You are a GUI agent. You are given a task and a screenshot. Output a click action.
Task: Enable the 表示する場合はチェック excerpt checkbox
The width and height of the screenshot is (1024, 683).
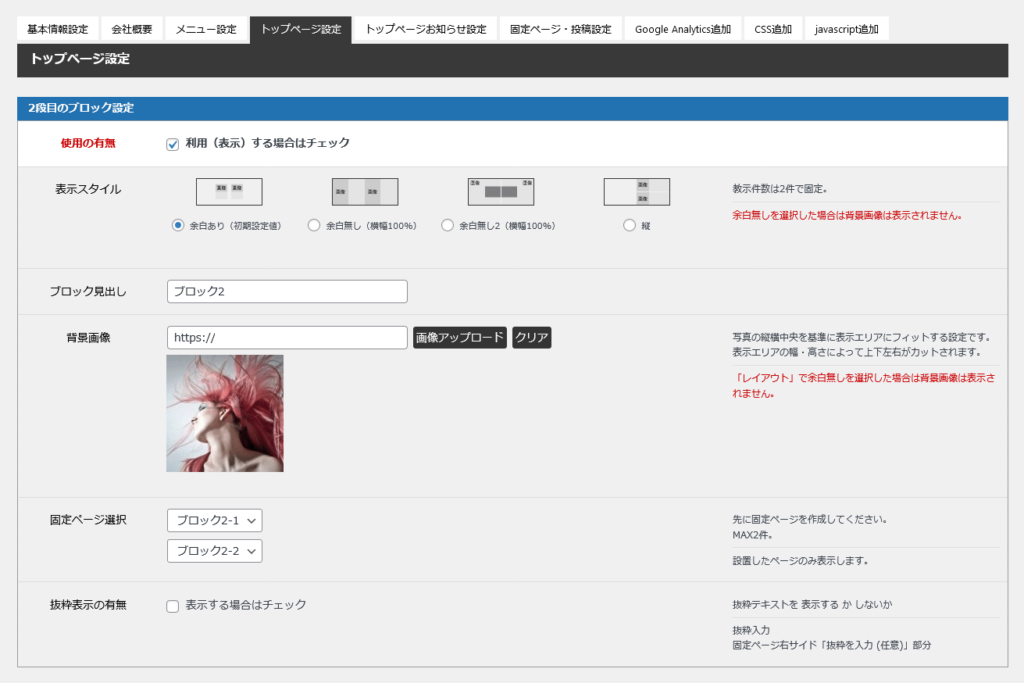(173, 606)
